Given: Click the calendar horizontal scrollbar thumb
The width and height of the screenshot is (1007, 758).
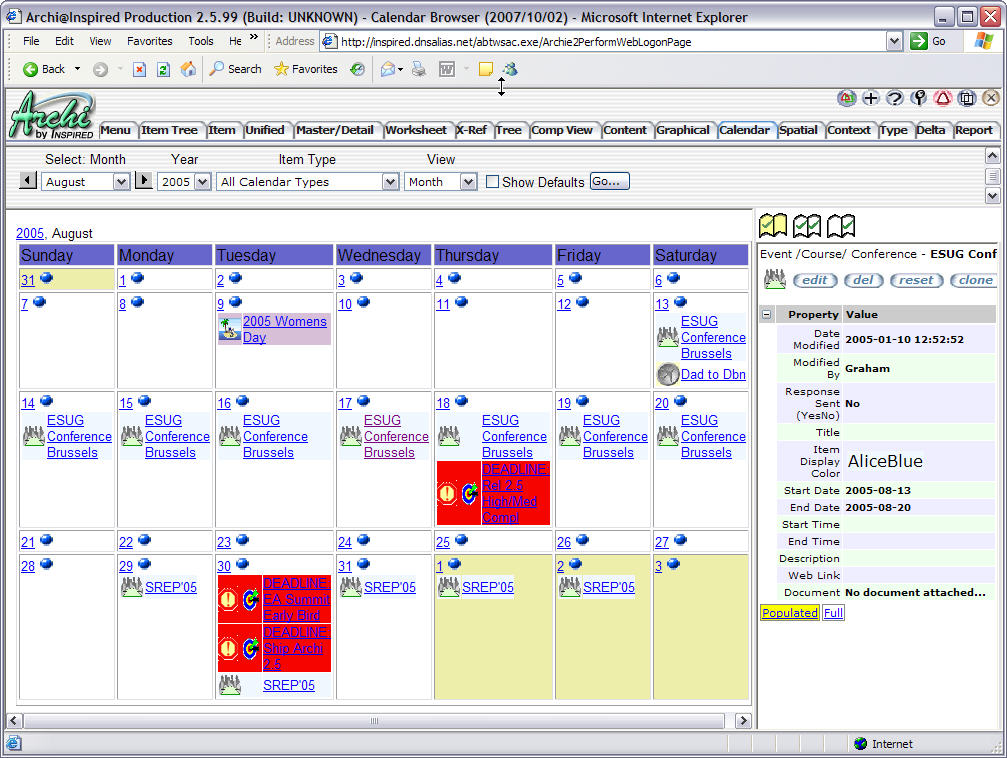Looking at the screenshot, I should click(x=374, y=721).
